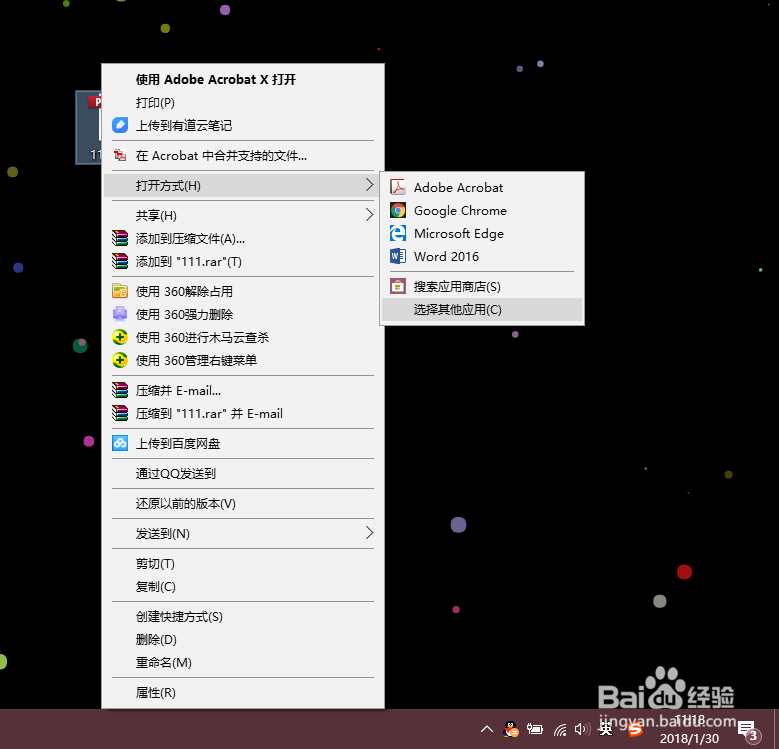Image resolution: width=779 pixels, height=749 pixels.
Task: Choose 添加到 "111.rar"(T)
Action: tap(243, 261)
